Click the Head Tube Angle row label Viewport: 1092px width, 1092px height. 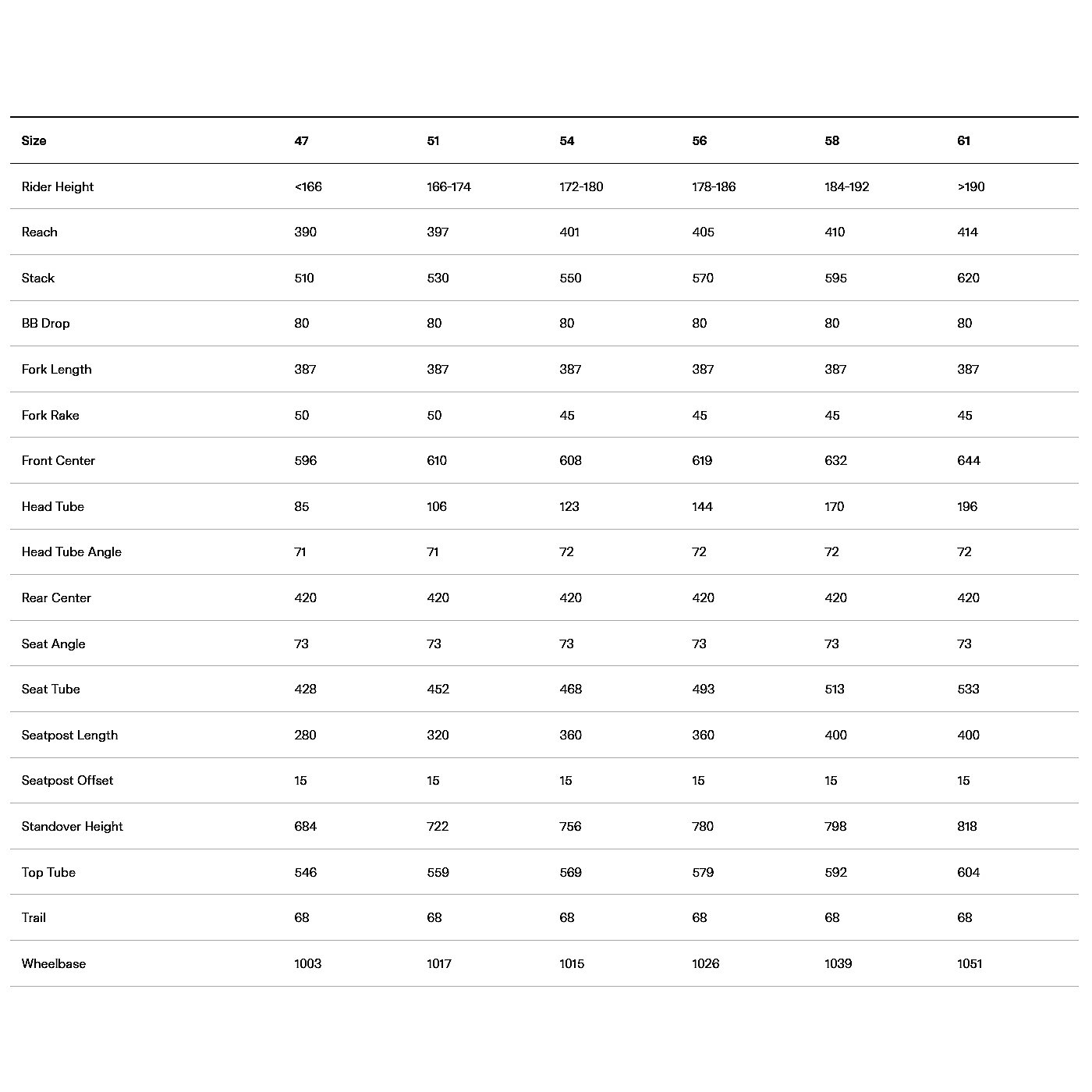72,551
